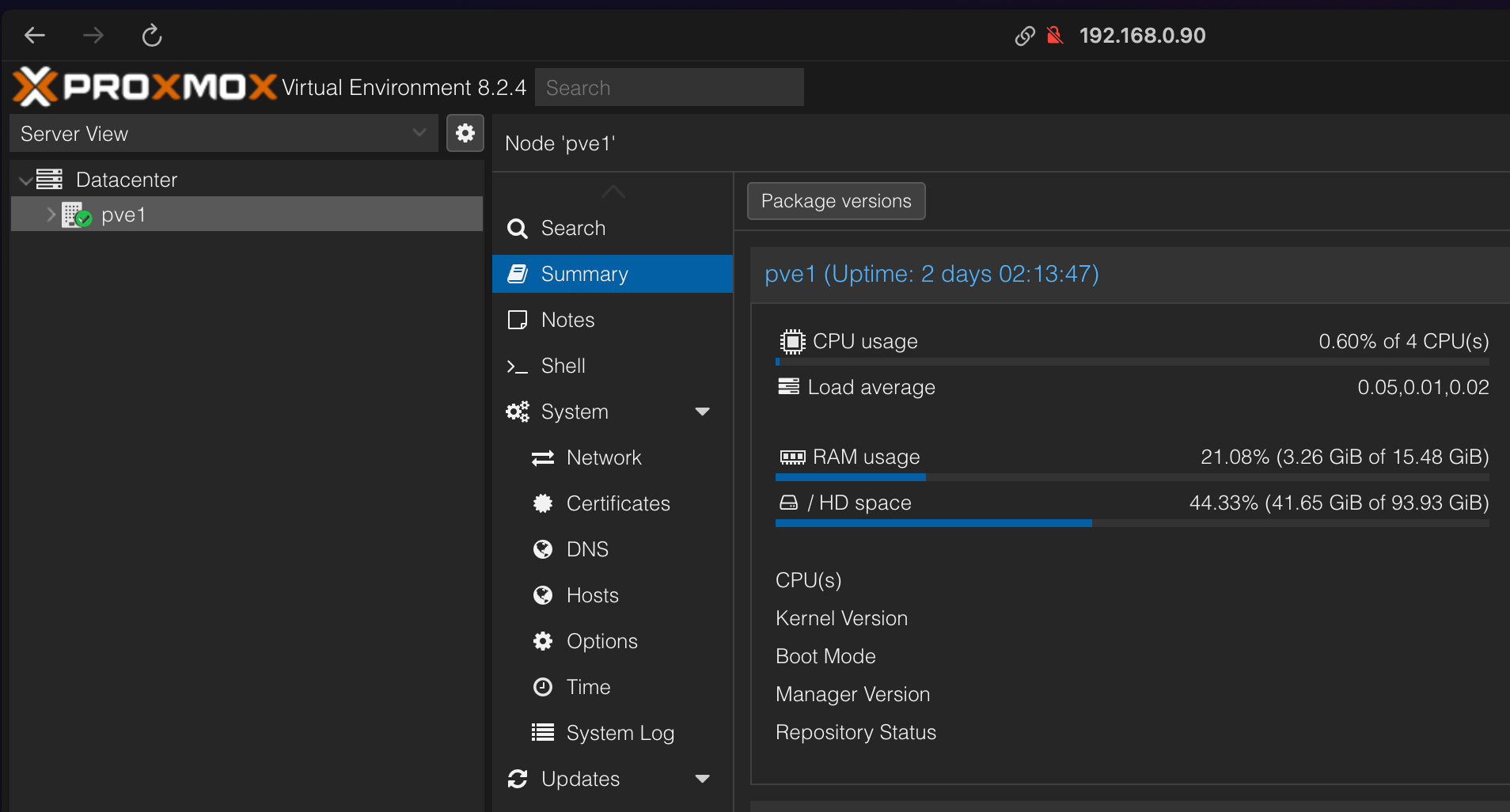Select the Datacenter server icon
The image size is (1510, 812).
point(49,180)
